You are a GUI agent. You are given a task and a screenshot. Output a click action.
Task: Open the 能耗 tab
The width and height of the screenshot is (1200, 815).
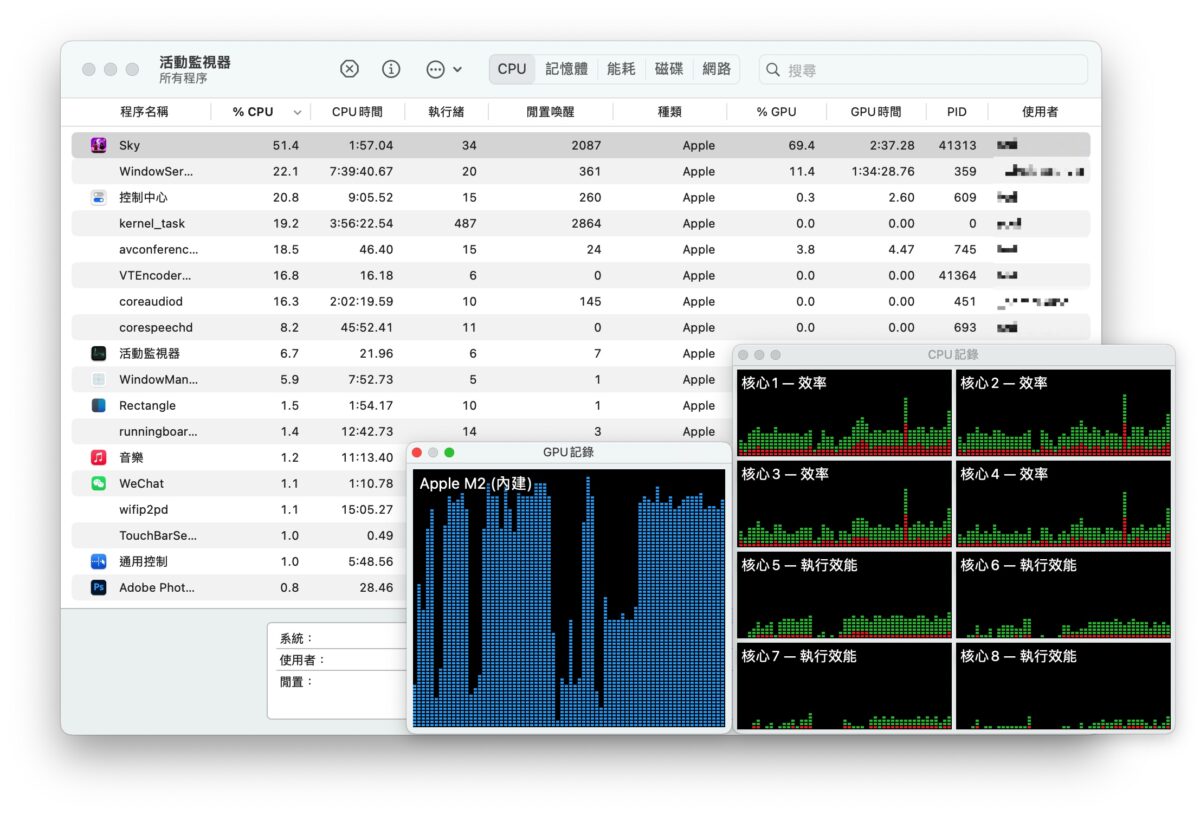point(621,69)
